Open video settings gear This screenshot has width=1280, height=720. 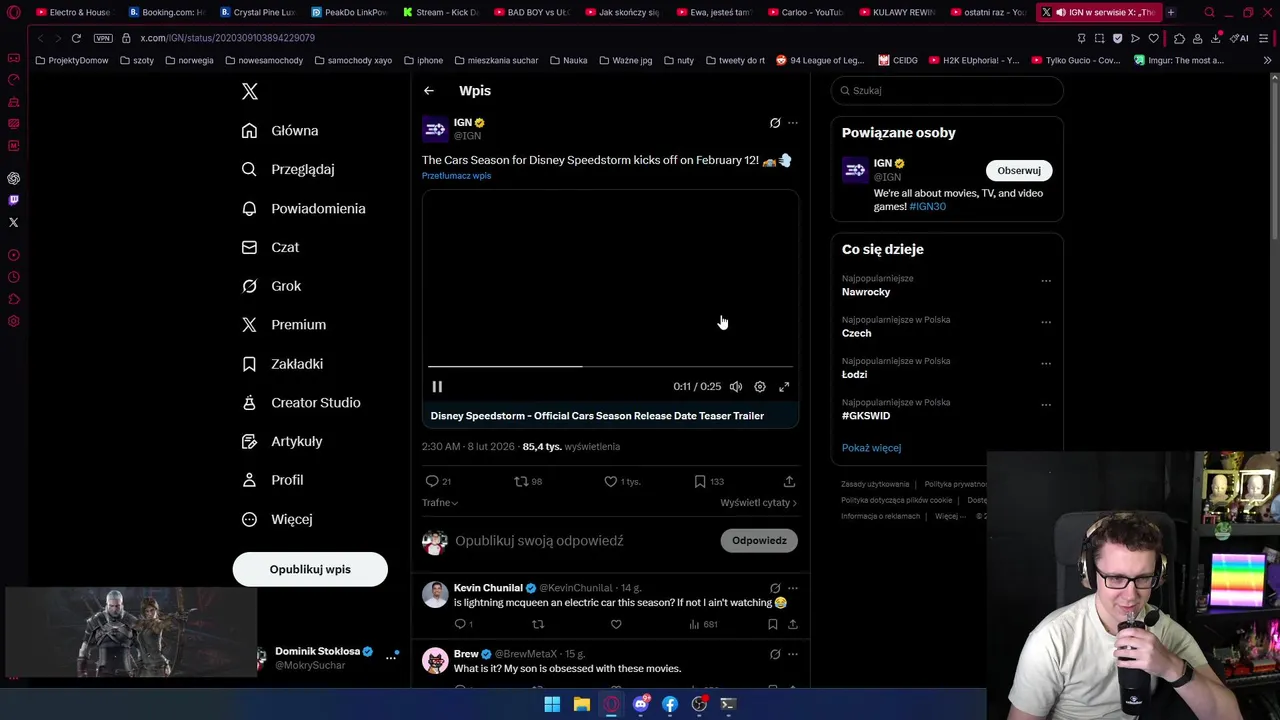760,387
